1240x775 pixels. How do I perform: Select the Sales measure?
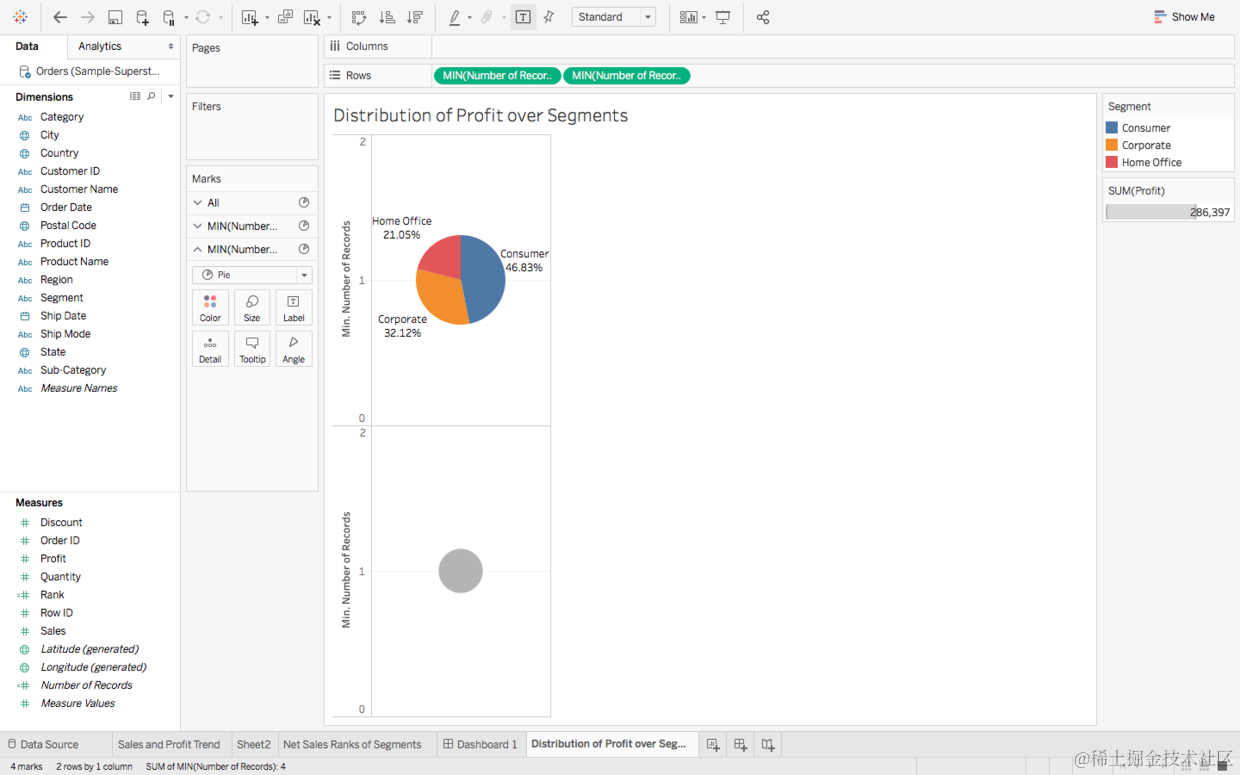53,631
